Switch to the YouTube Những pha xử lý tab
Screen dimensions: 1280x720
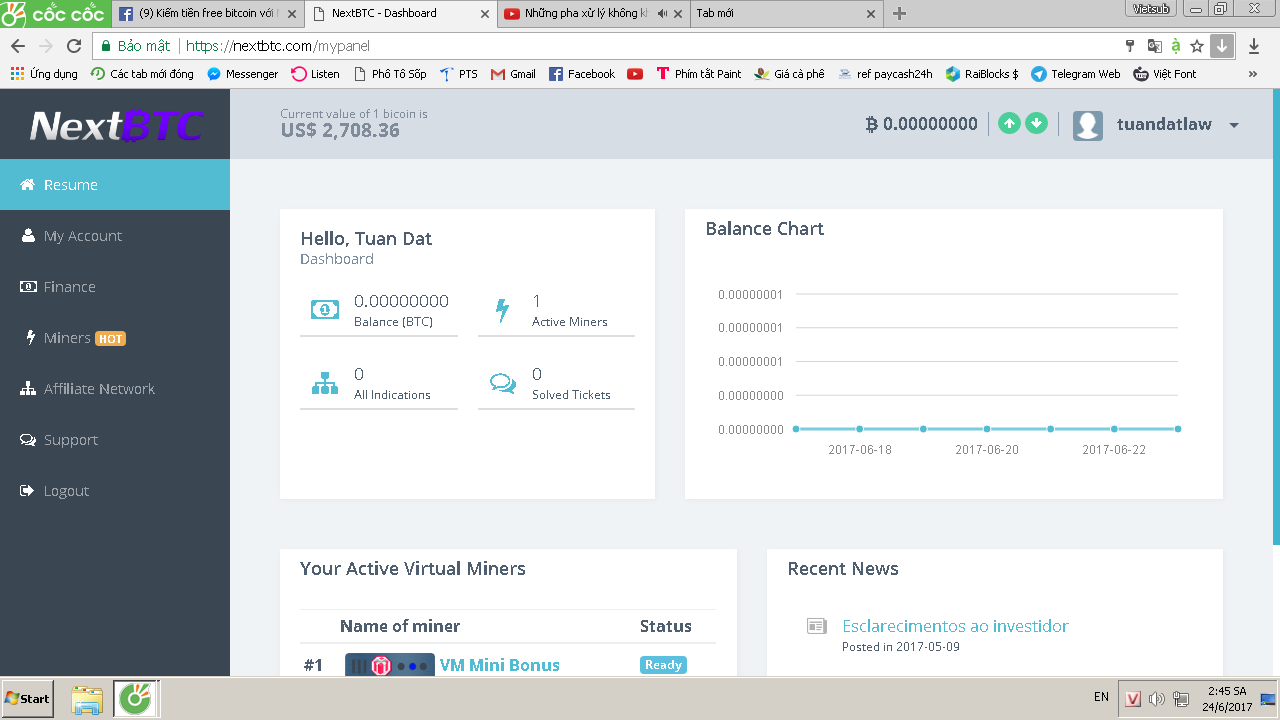594,14
